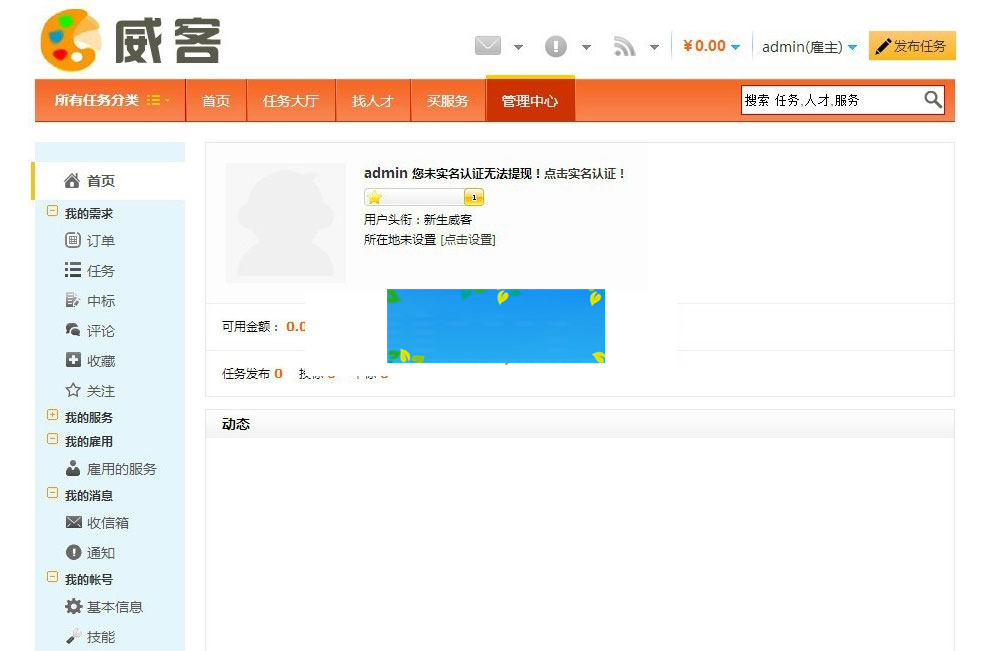Click the notification exclamation icon at the top

coord(557,45)
